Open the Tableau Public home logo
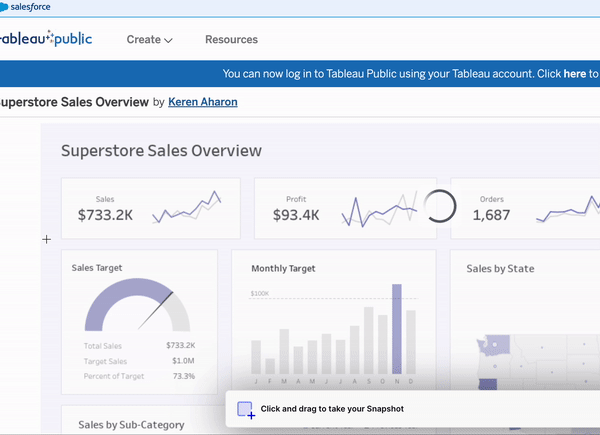 [46, 39]
